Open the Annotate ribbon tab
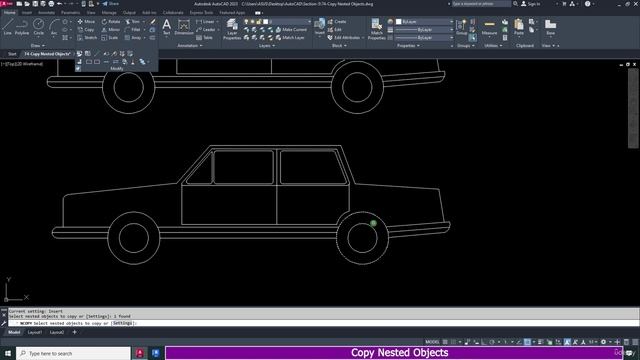Viewport: 640px width, 360px height. 46,13
